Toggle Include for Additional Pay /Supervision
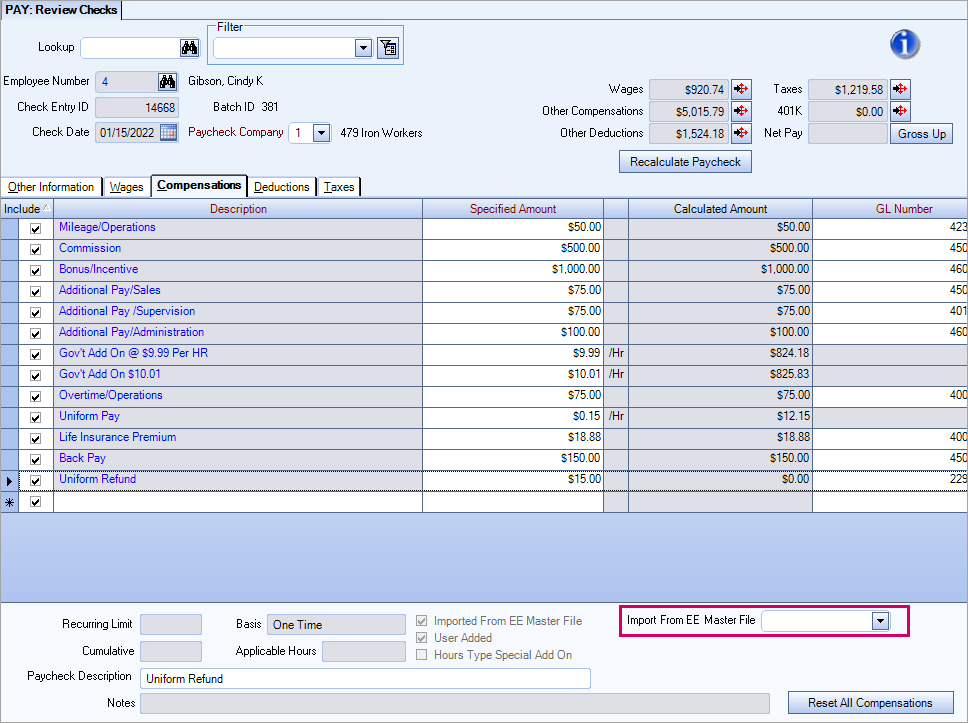Screen dimensions: 968x723 (x=36, y=312)
